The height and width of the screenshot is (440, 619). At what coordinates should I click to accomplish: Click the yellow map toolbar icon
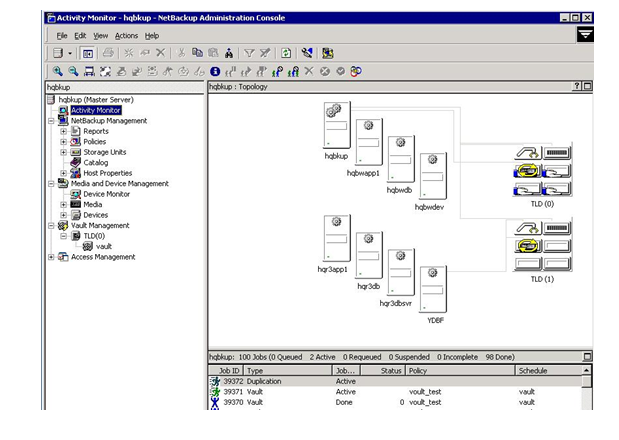pos(328,53)
